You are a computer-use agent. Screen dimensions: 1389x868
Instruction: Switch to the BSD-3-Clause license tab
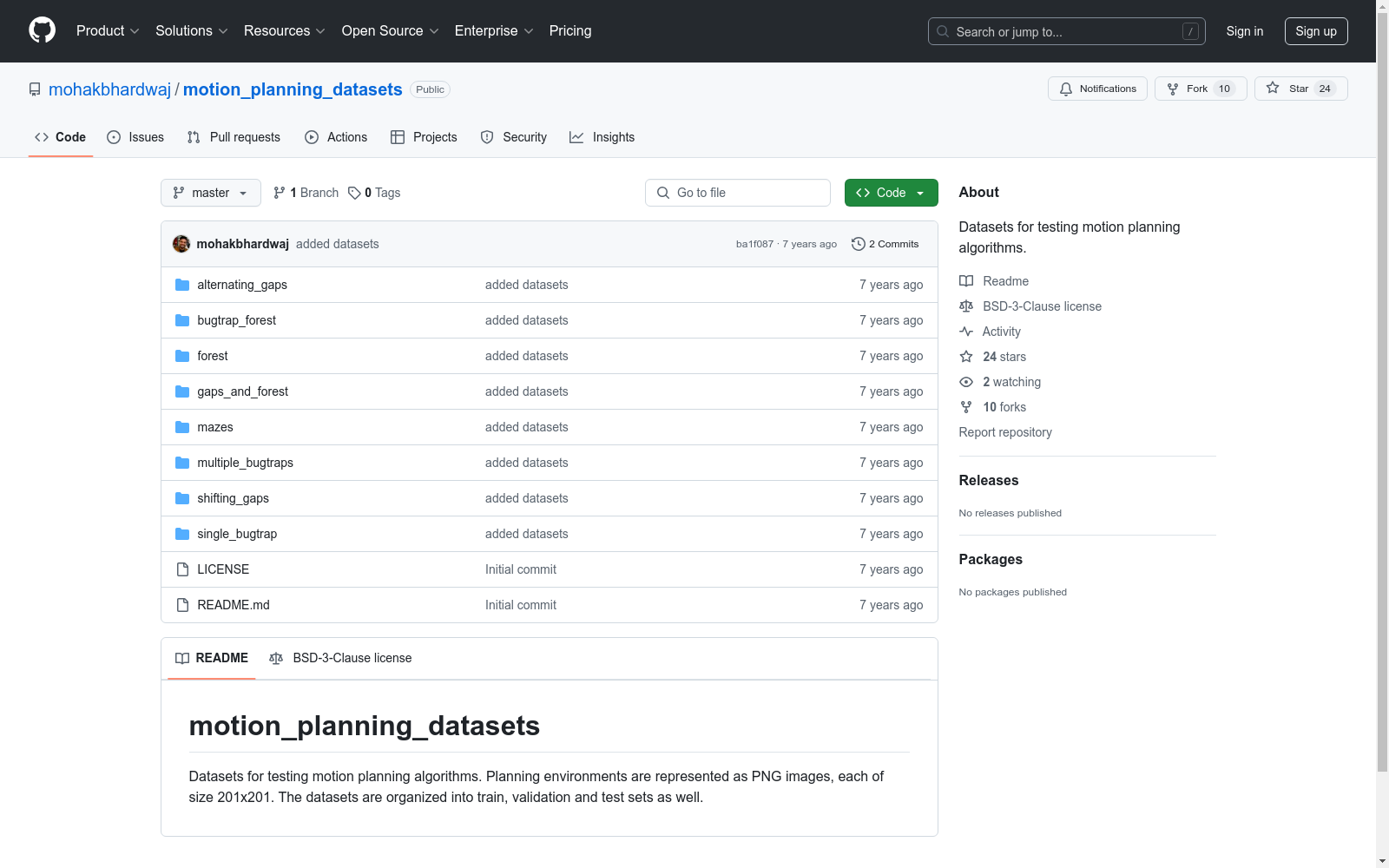click(x=340, y=658)
